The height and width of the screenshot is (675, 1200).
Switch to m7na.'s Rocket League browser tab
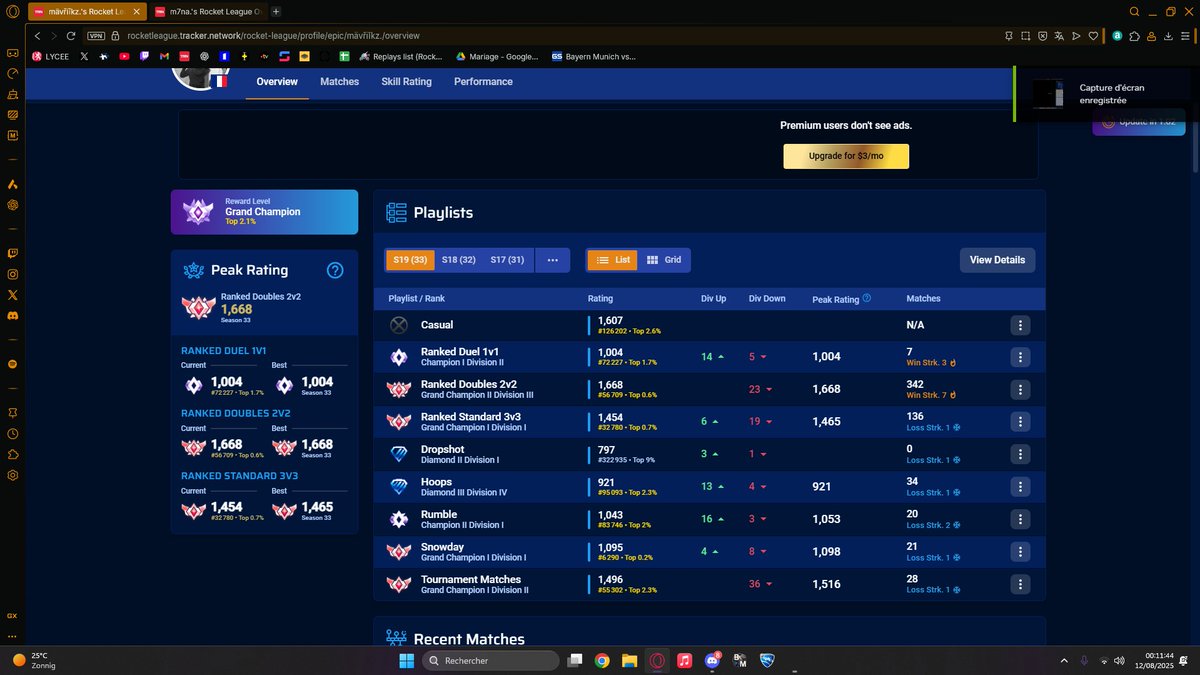(x=208, y=11)
